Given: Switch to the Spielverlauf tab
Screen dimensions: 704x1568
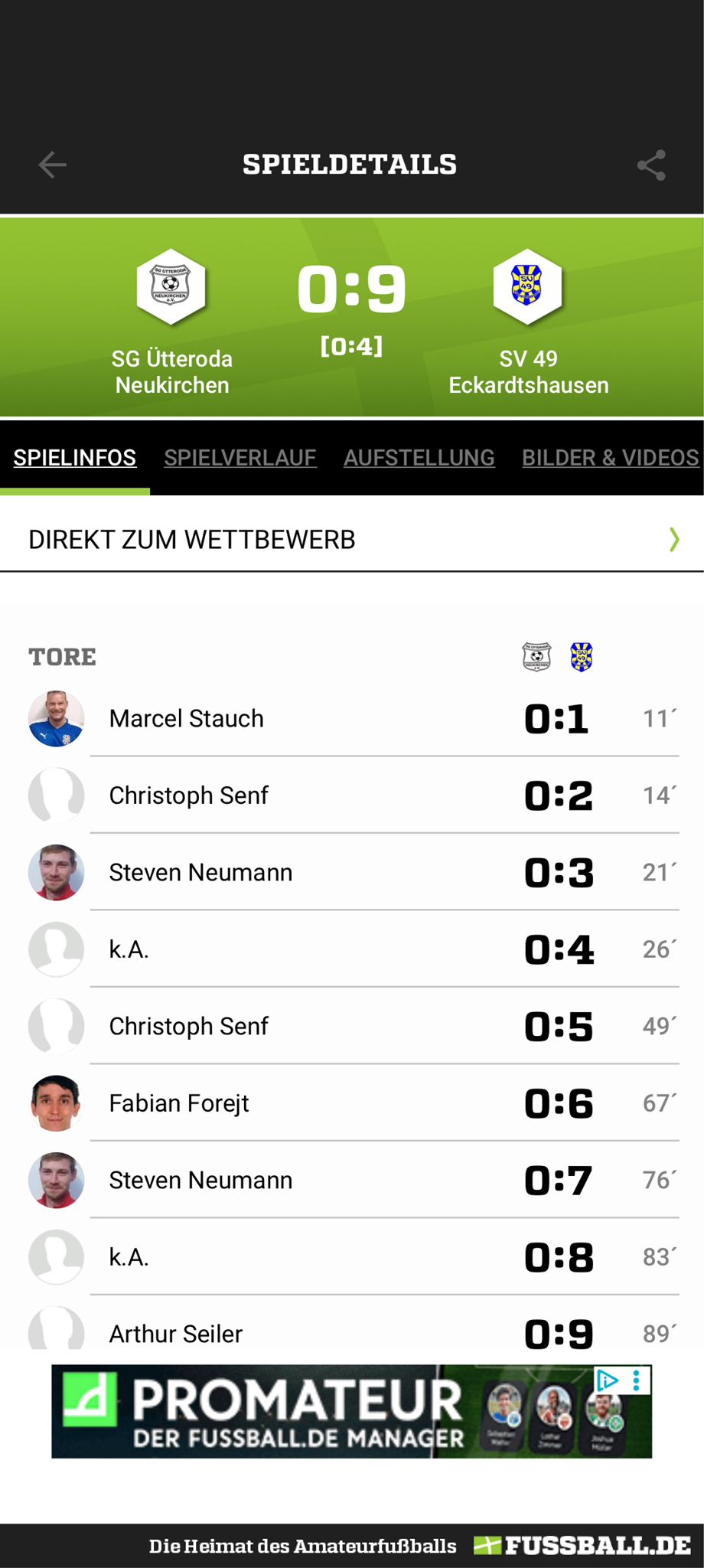Looking at the screenshot, I should tap(240, 458).
